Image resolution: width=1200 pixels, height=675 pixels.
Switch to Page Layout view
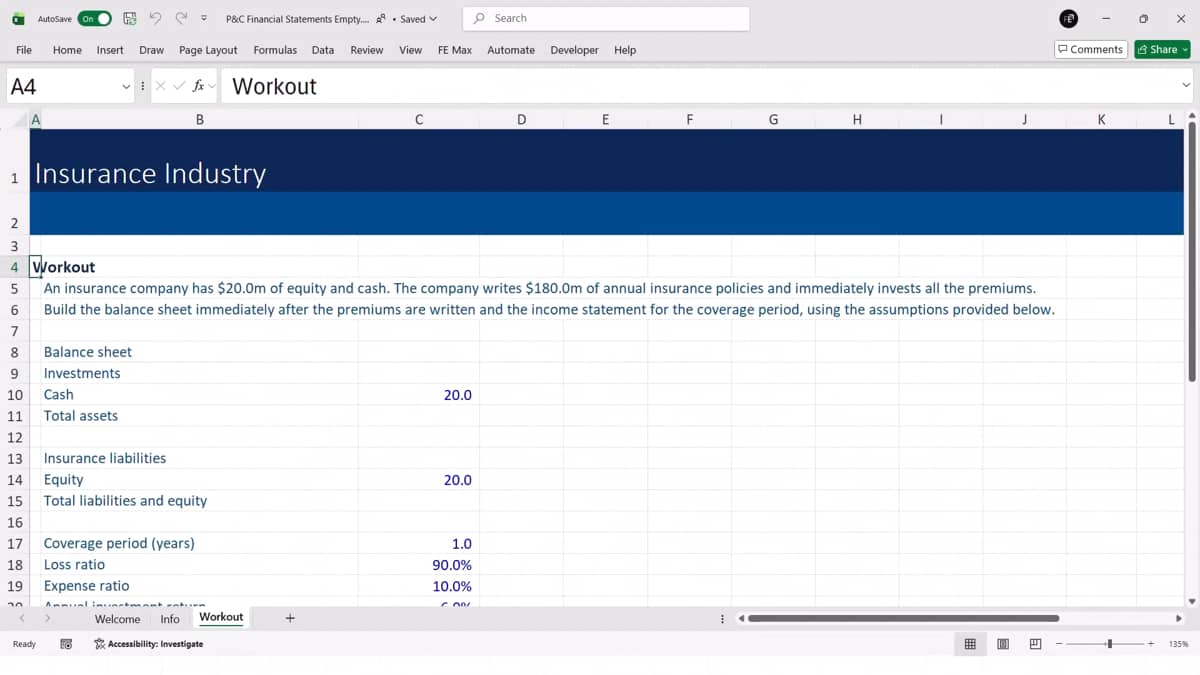[1003, 644]
